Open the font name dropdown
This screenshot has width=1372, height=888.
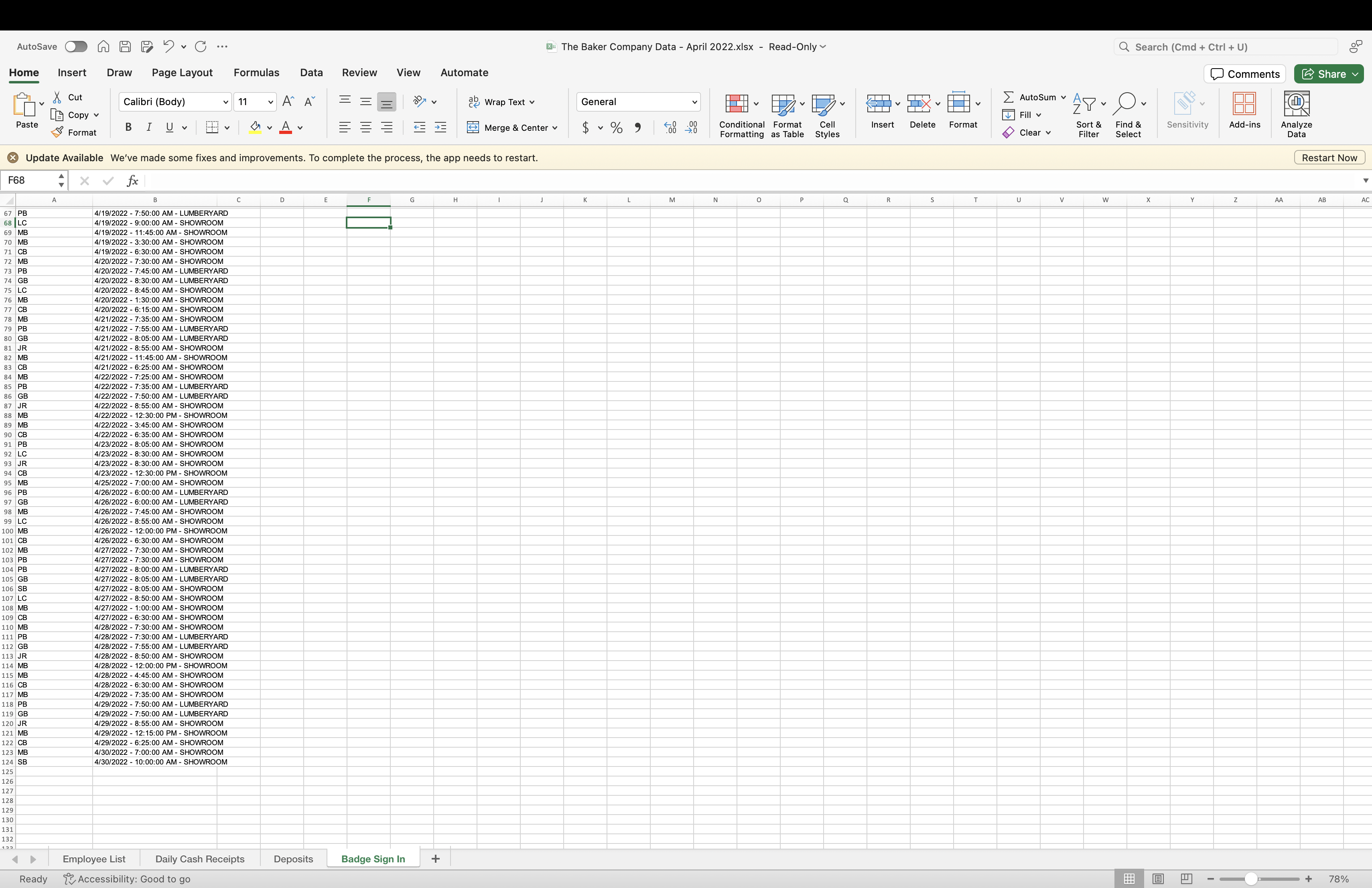coord(225,102)
